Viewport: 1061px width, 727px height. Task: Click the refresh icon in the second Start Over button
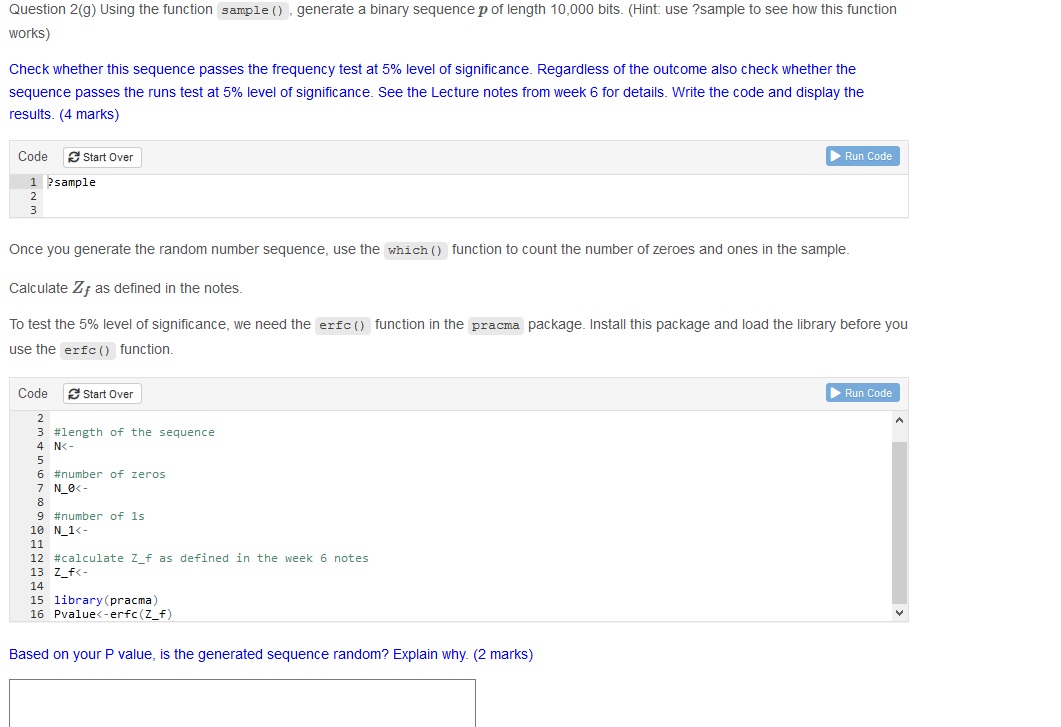coord(72,393)
